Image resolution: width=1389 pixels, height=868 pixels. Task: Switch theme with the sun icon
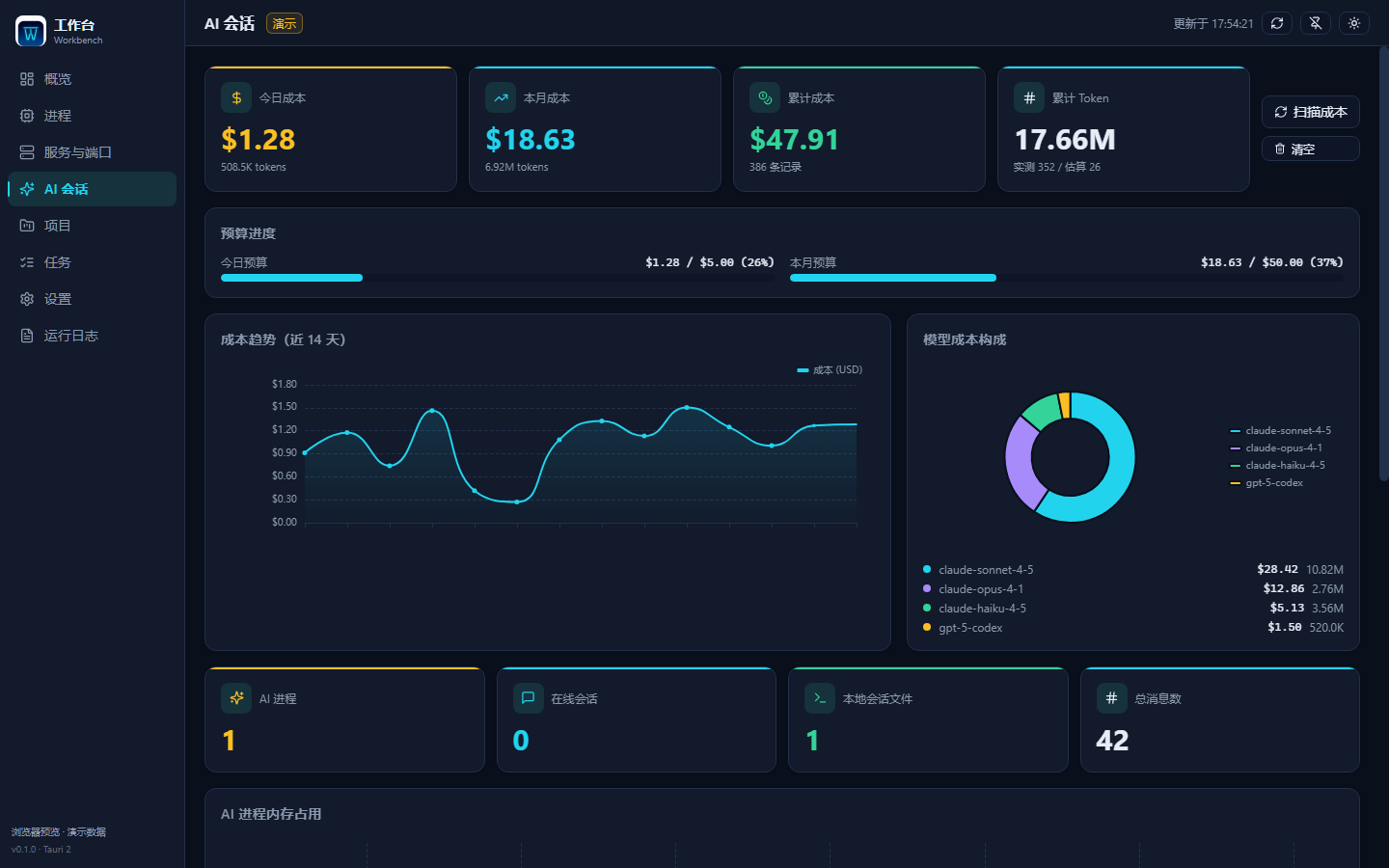(1354, 23)
